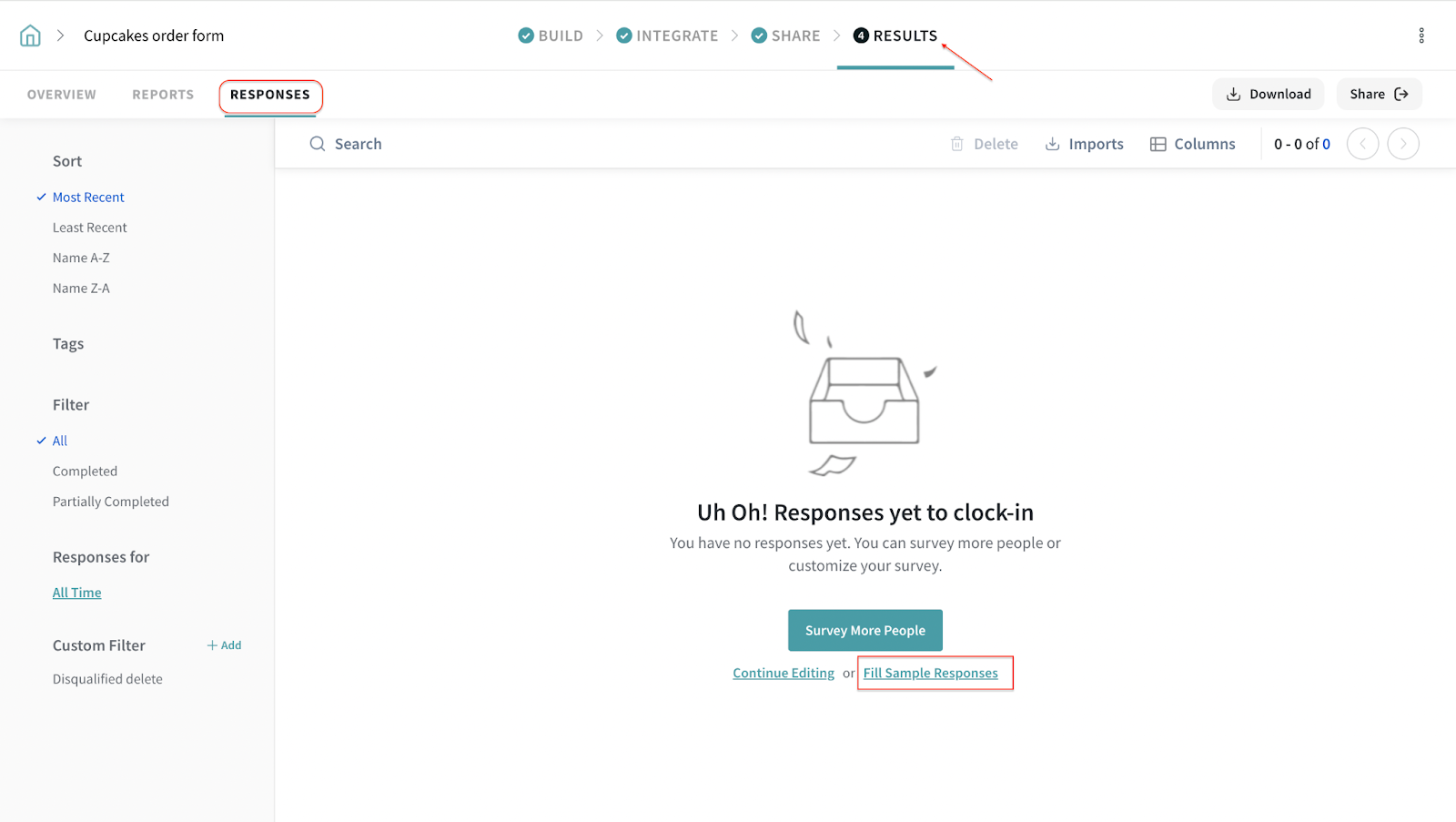Switch to the Reports tab
This screenshot has width=1456, height=822.
pos(163,95)
